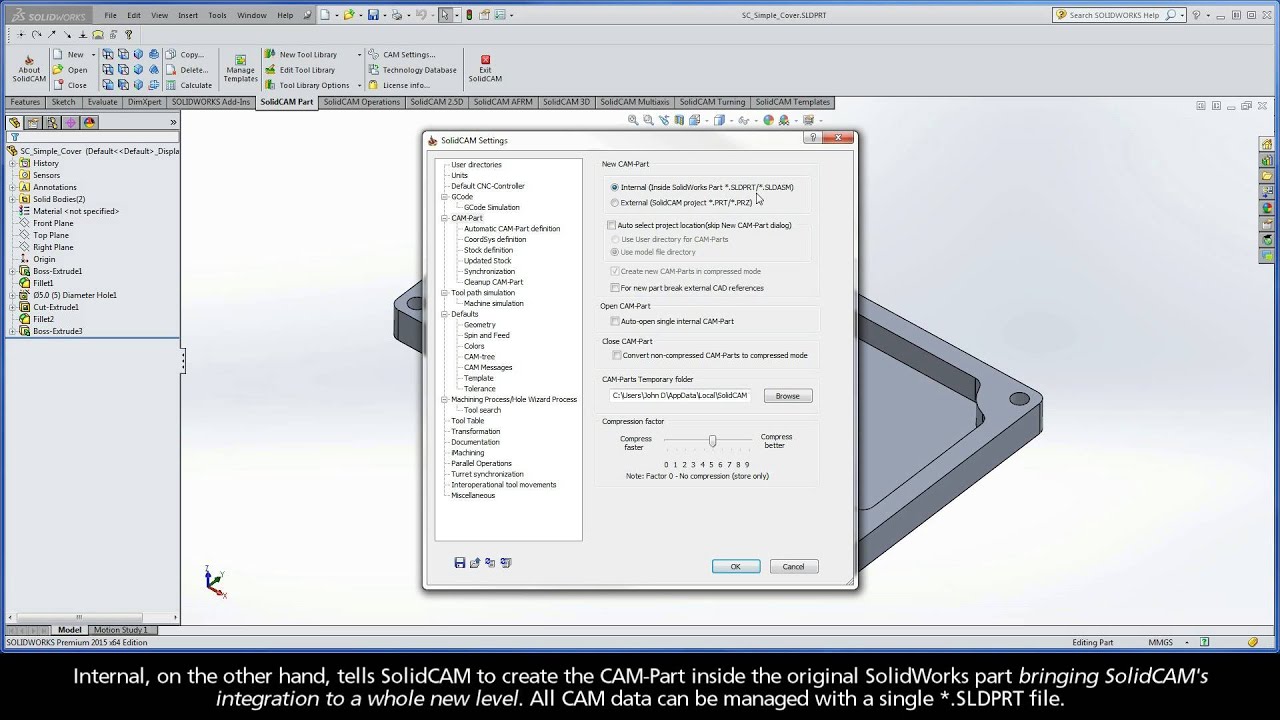
Task: Click the Open CAM-Part command
Action: tap(69, 70)
